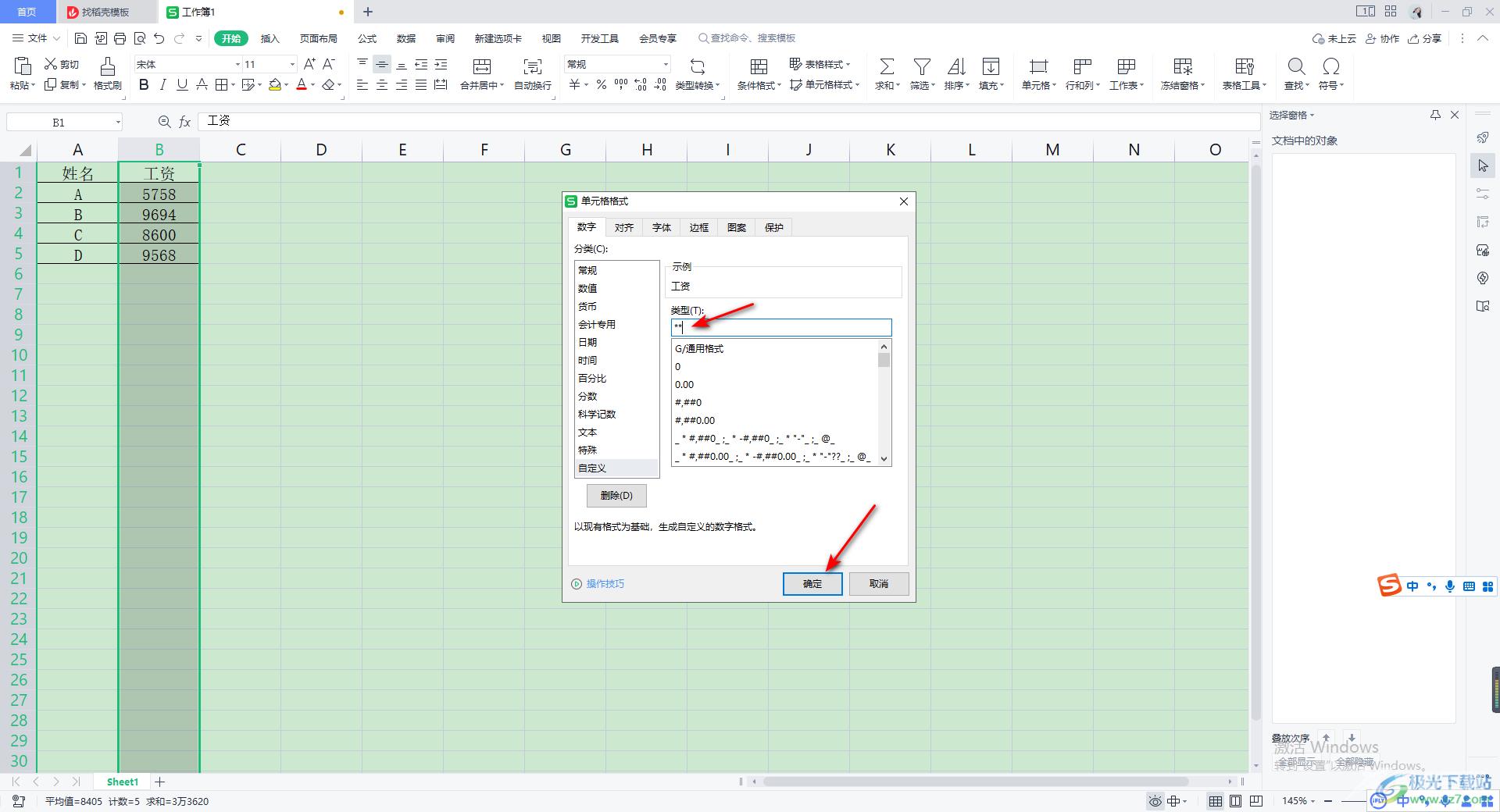Click the Collaborate (协作) button

1383,38
